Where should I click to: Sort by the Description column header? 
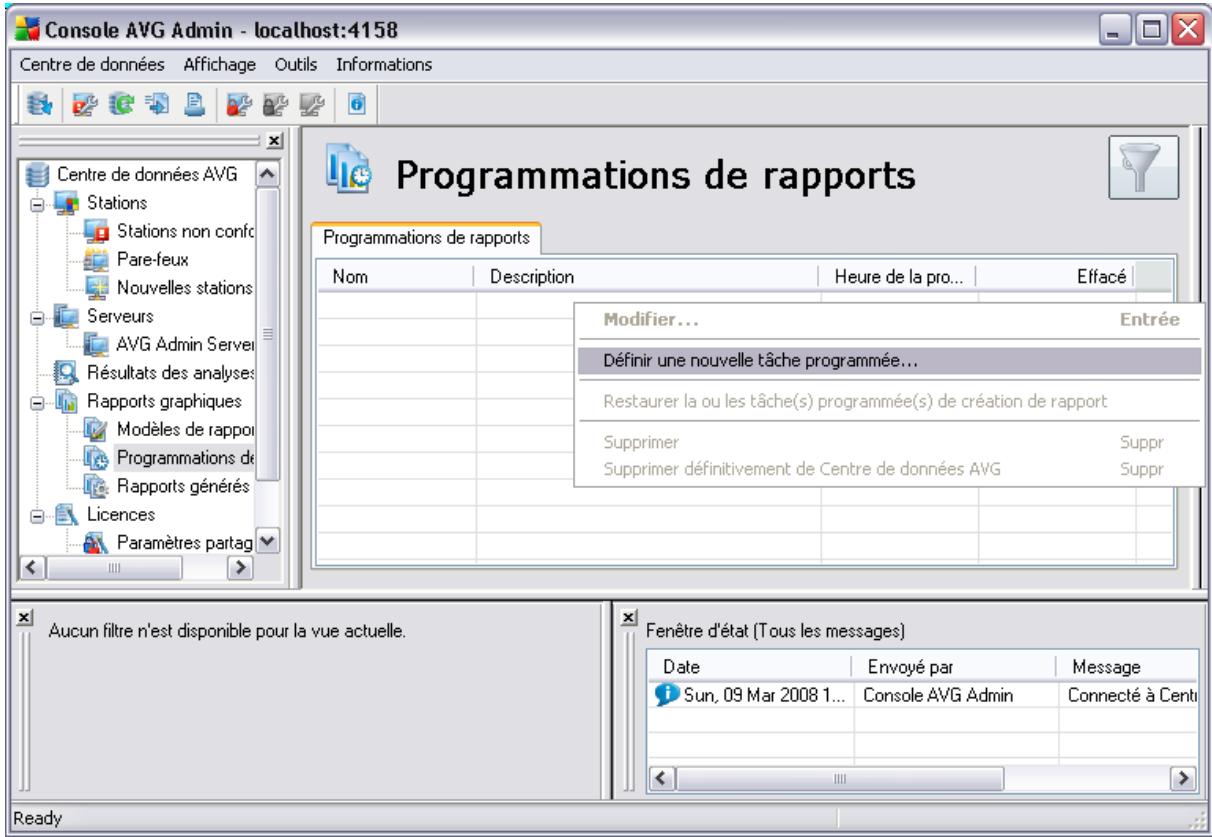646,275
